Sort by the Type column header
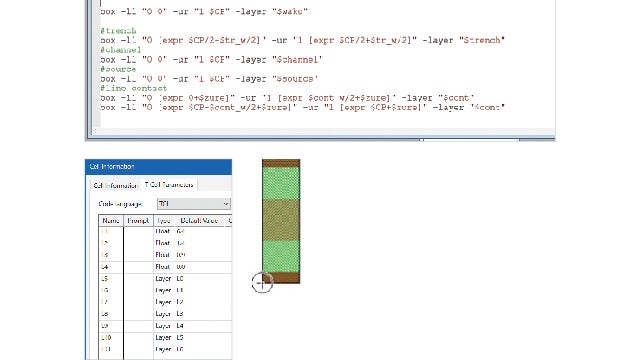This screenshot has width=640, height=360. (x=164, y=221)
